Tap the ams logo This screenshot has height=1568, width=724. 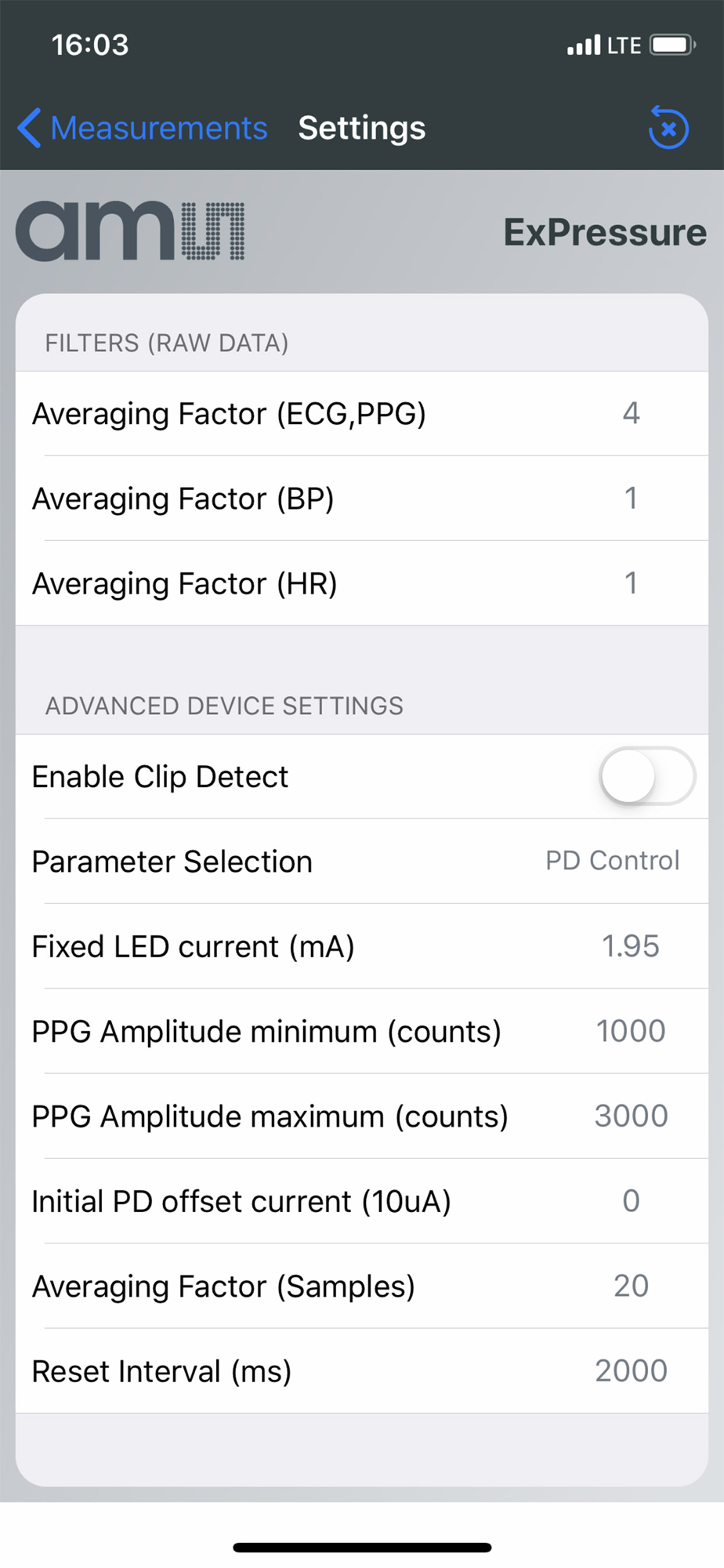tap(130, 231)
